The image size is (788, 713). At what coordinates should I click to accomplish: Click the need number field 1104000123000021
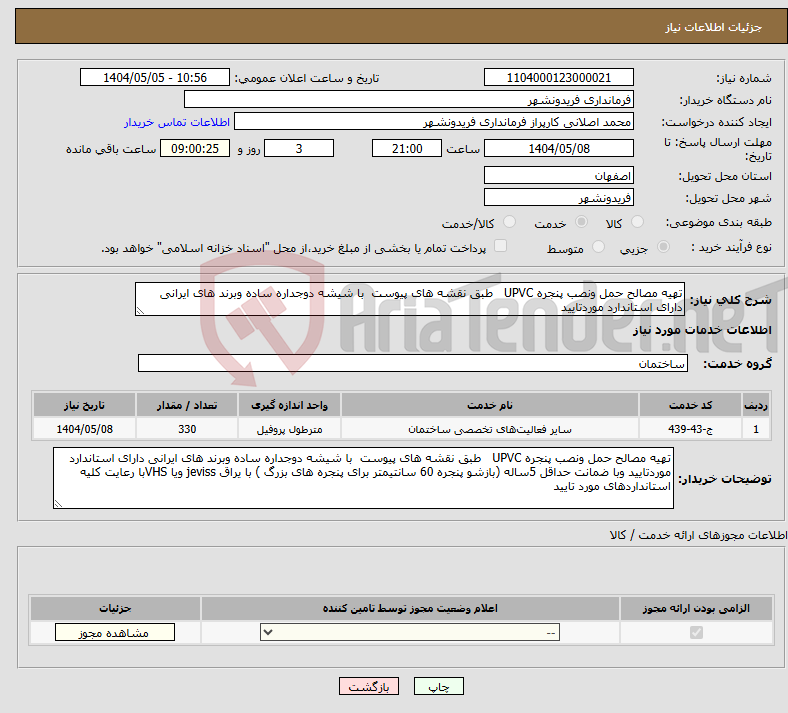point(558,77)
